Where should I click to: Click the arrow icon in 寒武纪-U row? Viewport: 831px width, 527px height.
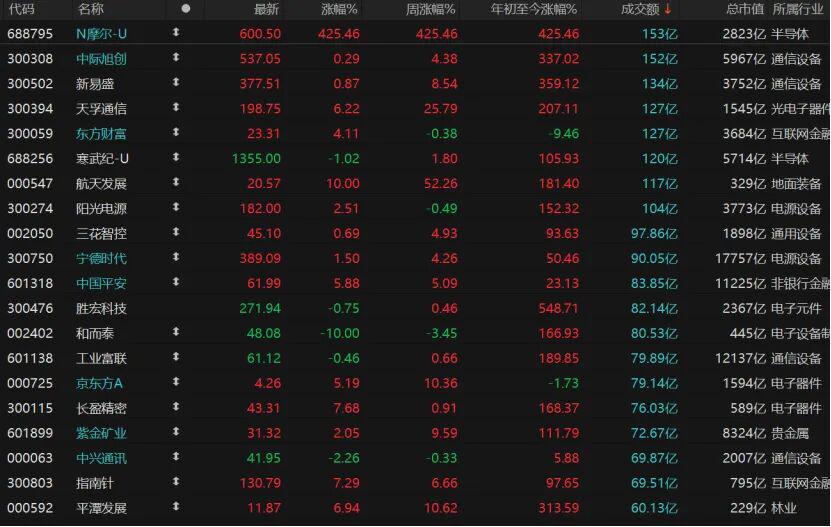[x=177, y=158]
